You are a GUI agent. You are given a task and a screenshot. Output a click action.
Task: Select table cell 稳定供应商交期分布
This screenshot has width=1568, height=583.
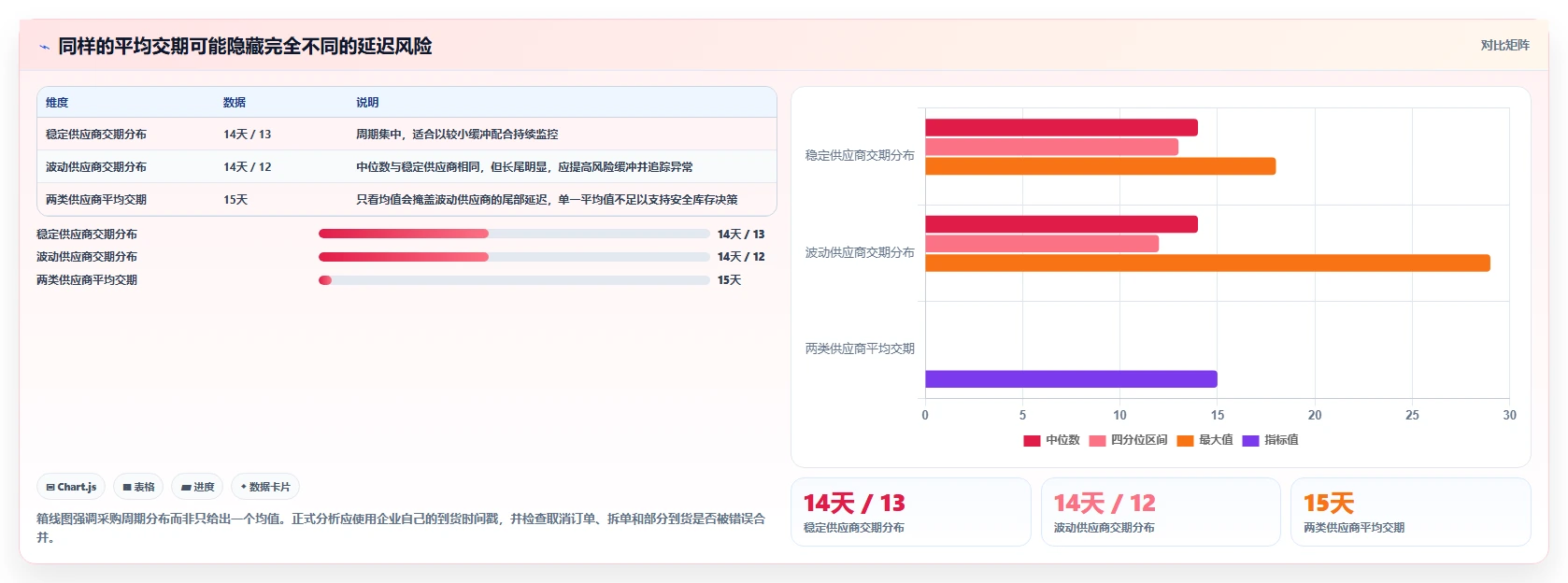coord(96,135)
